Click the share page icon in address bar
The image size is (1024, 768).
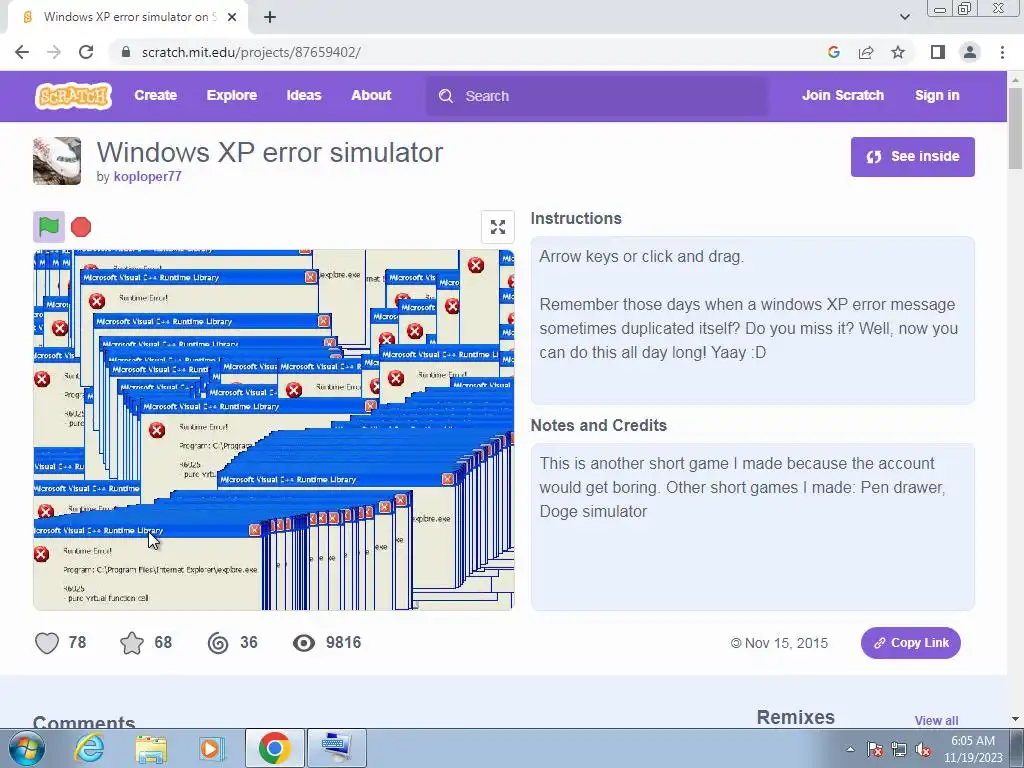866,52
